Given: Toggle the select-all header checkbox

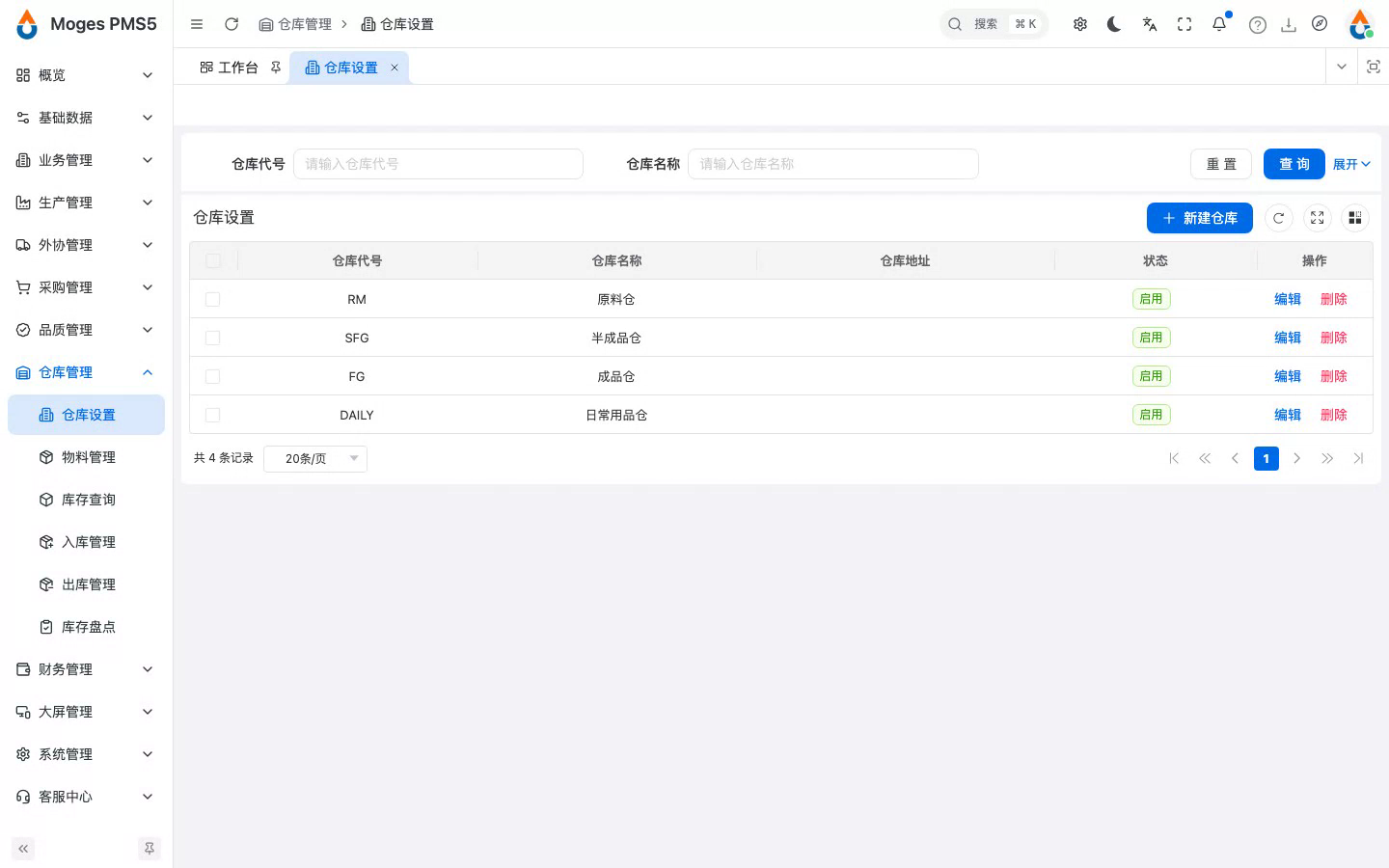Looking at the screenshot, I should (213, 260).
